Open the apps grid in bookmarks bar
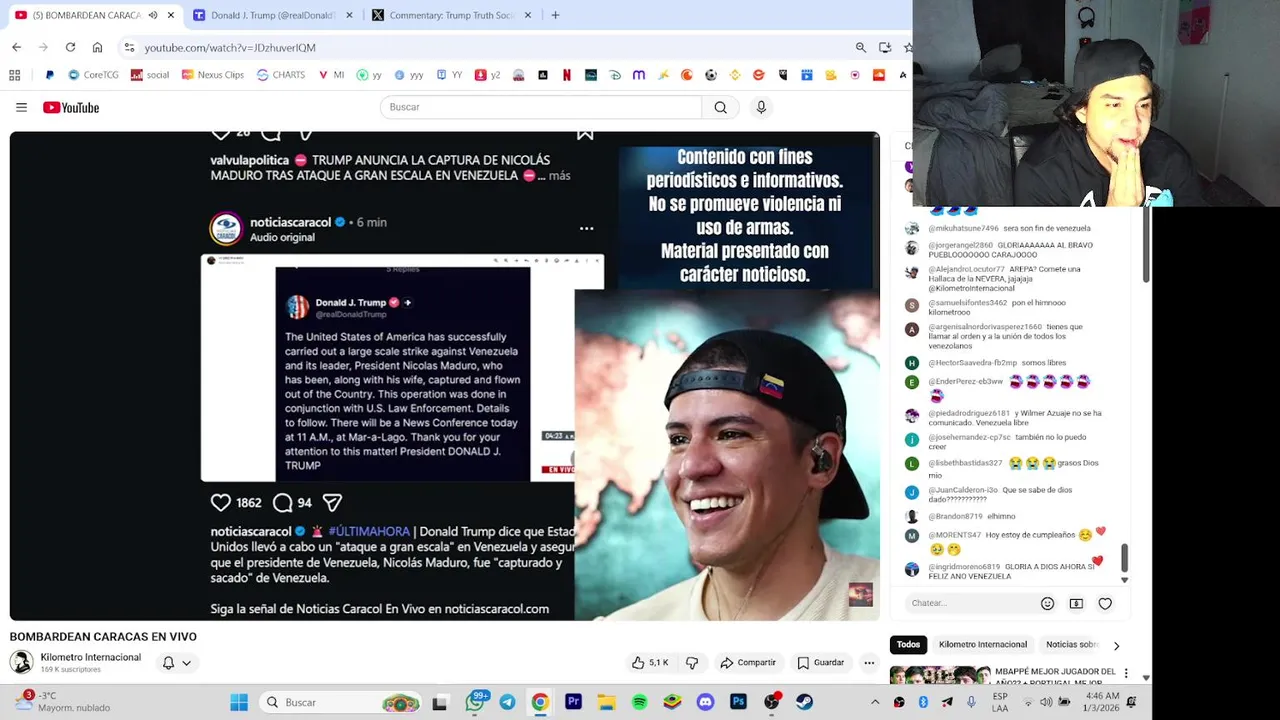 pos(14,75)
